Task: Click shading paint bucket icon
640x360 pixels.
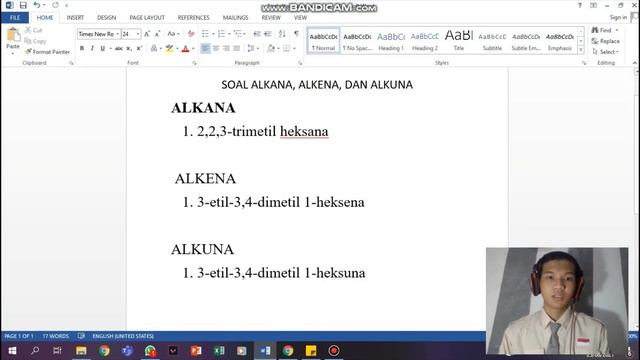Action: point(271,49)
